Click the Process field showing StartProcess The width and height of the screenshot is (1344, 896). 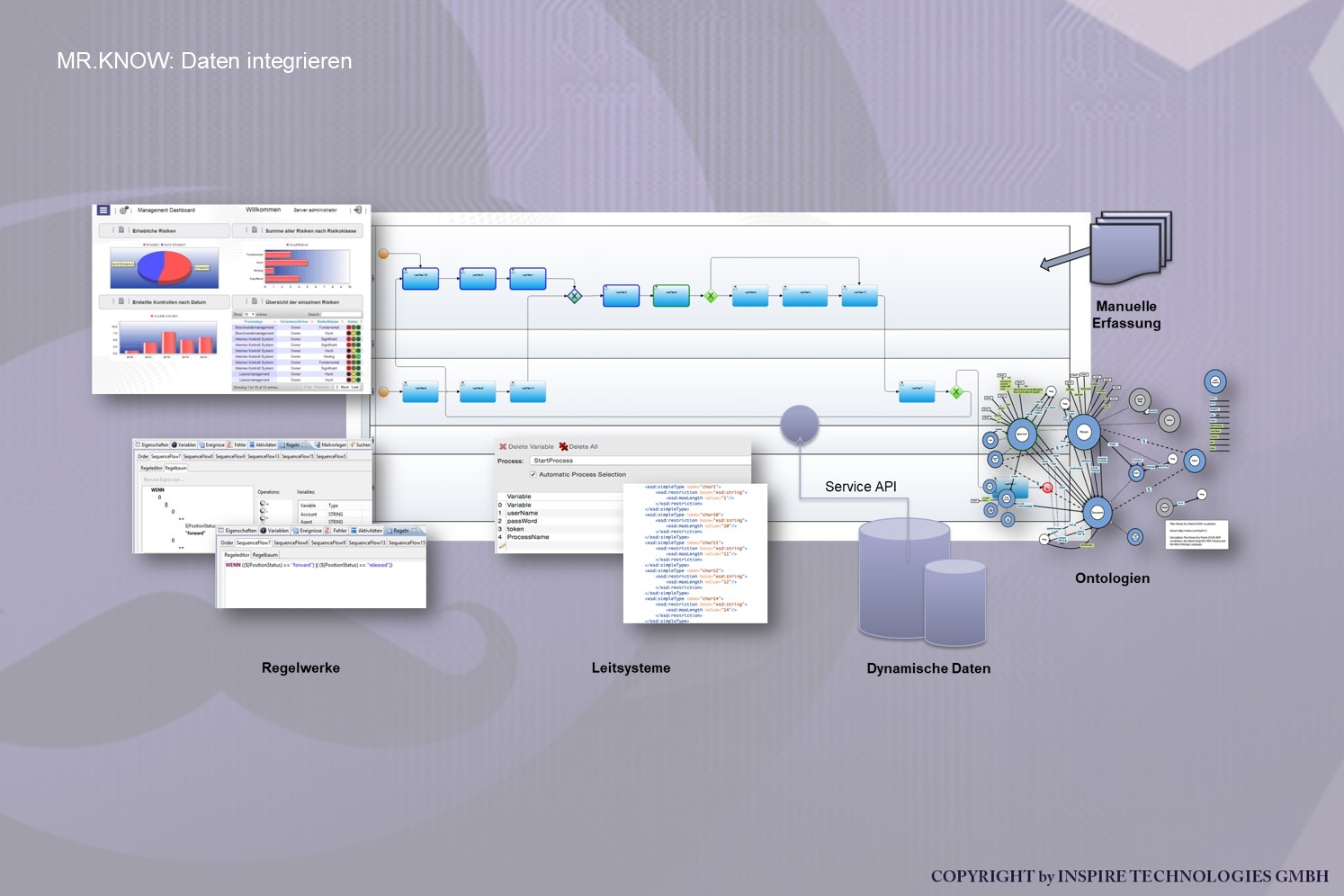[x=640, y=461]
